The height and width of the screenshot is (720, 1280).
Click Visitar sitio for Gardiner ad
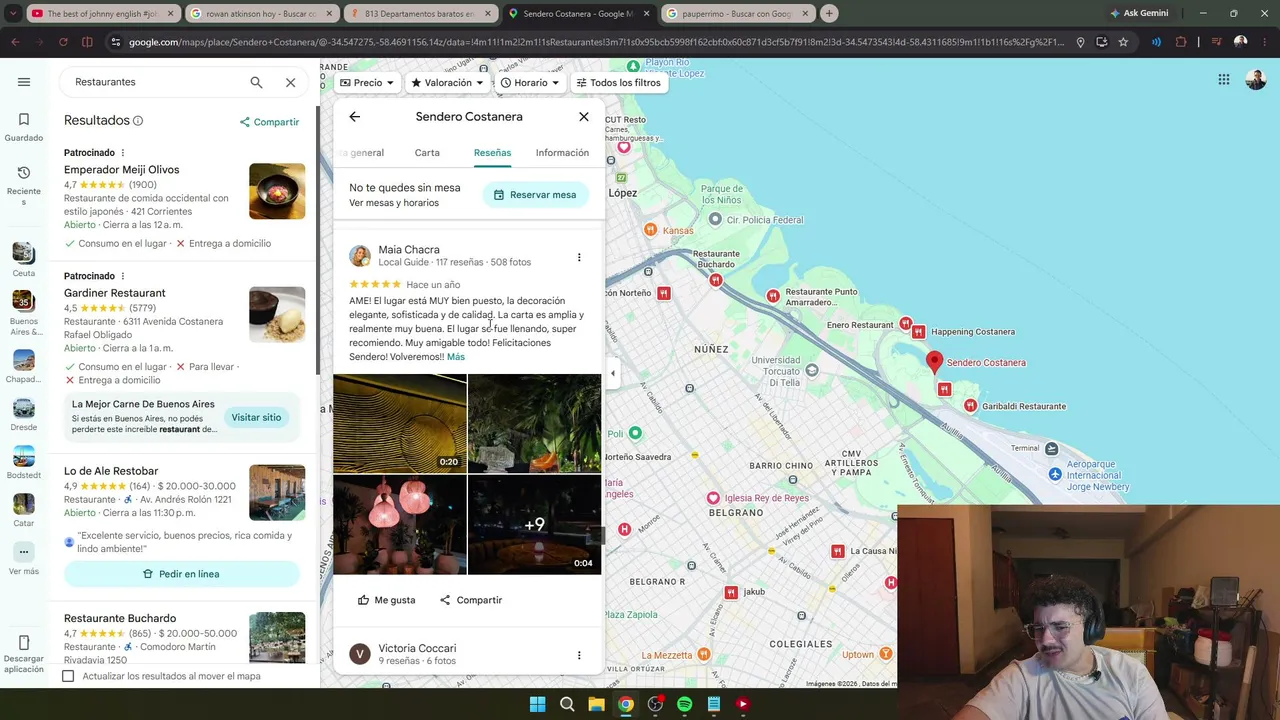tap(256, 417)
